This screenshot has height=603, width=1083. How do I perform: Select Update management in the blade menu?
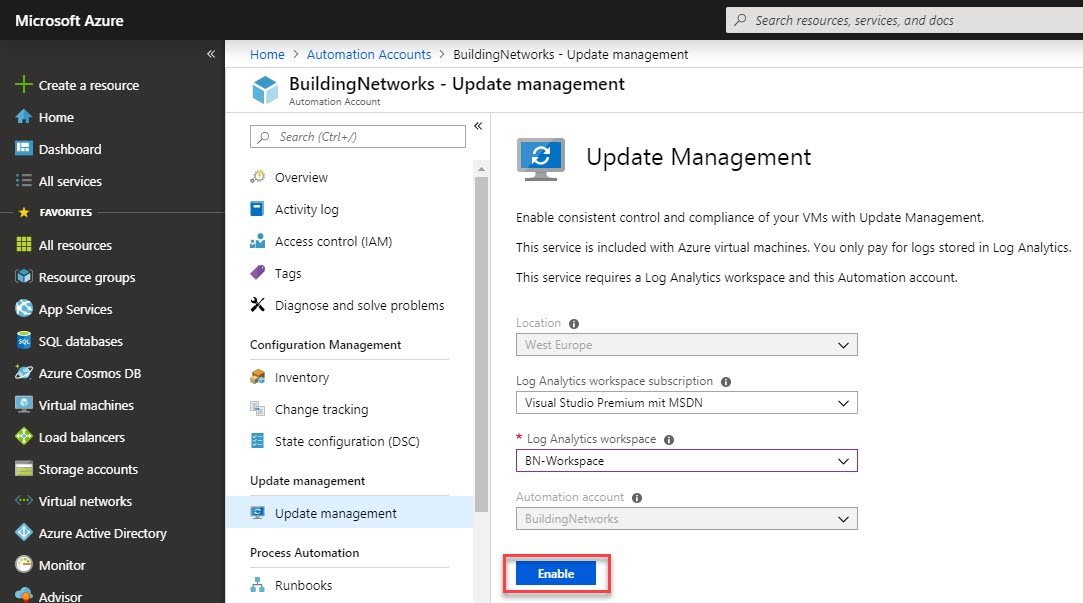pos(349,513)
